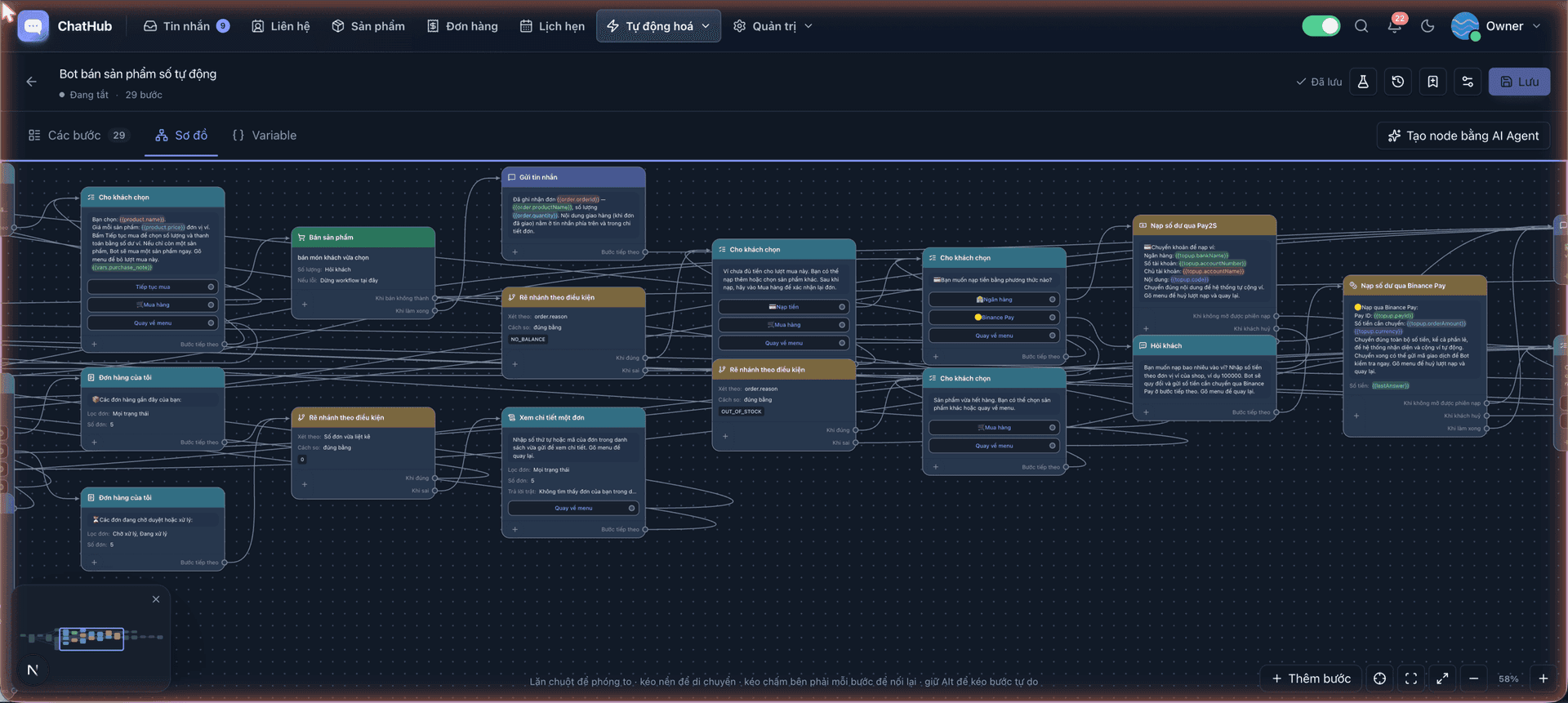Open the search icon in the top bar

tap(1361, 26)
